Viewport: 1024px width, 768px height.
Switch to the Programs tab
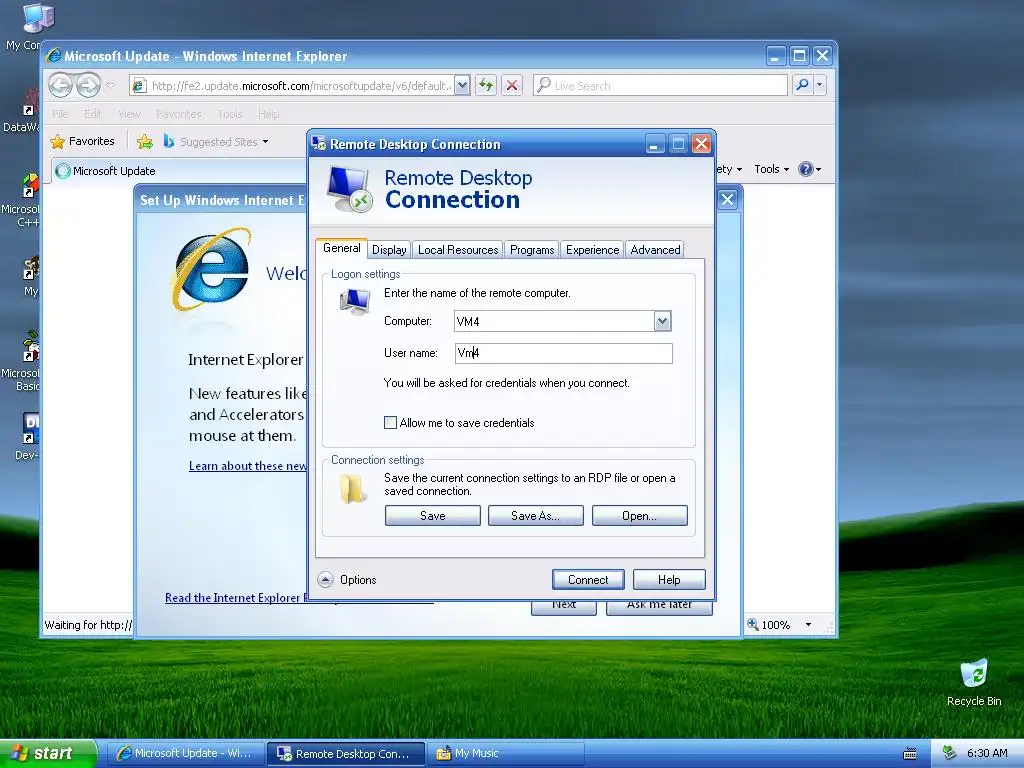coord(532,249)
